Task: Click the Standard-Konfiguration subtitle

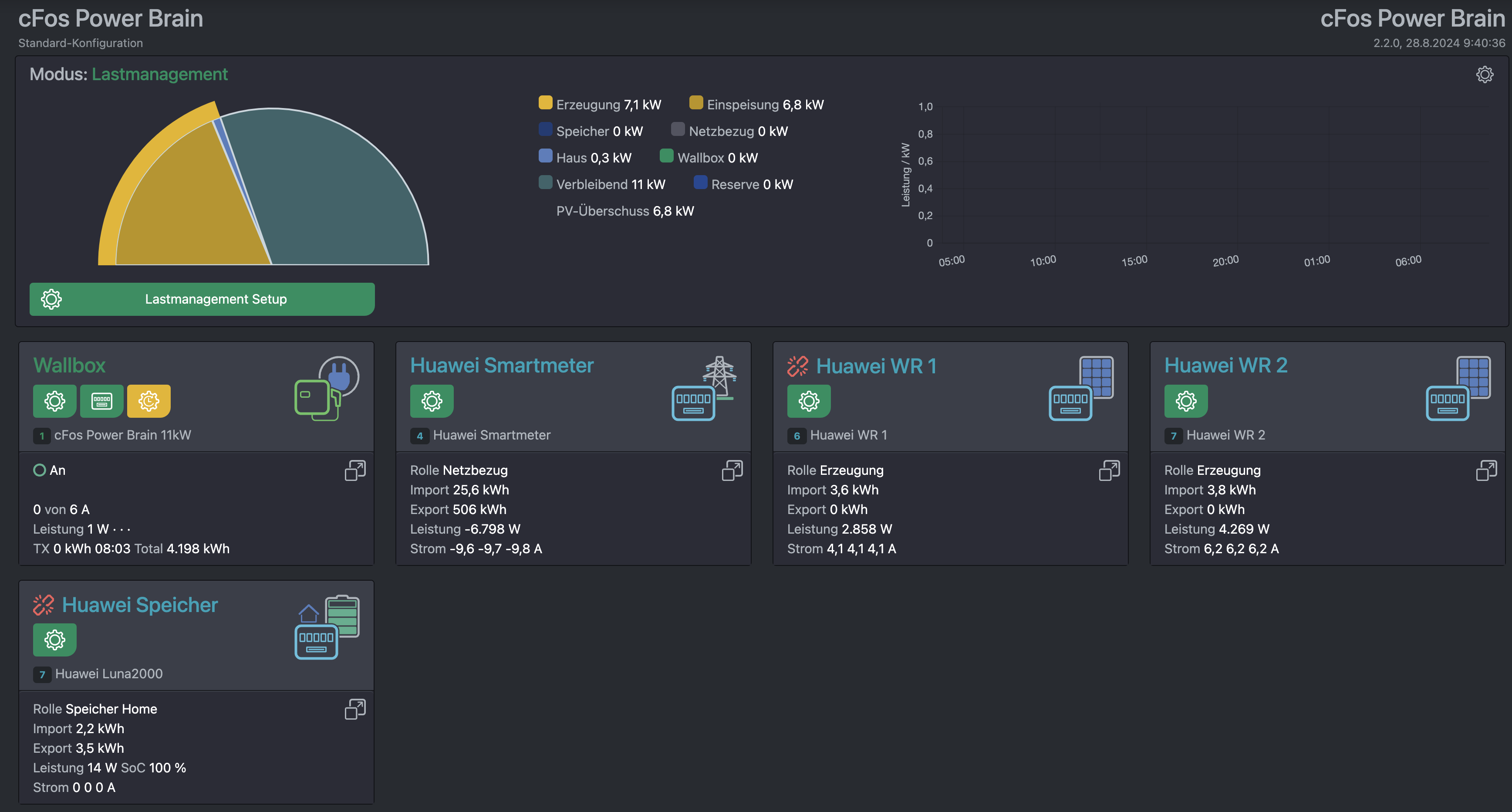Action: (x=81, y=44)
